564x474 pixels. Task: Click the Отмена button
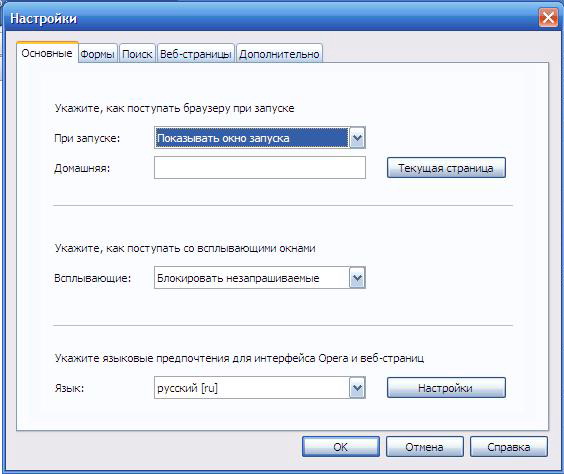click(x=424, y=447)
